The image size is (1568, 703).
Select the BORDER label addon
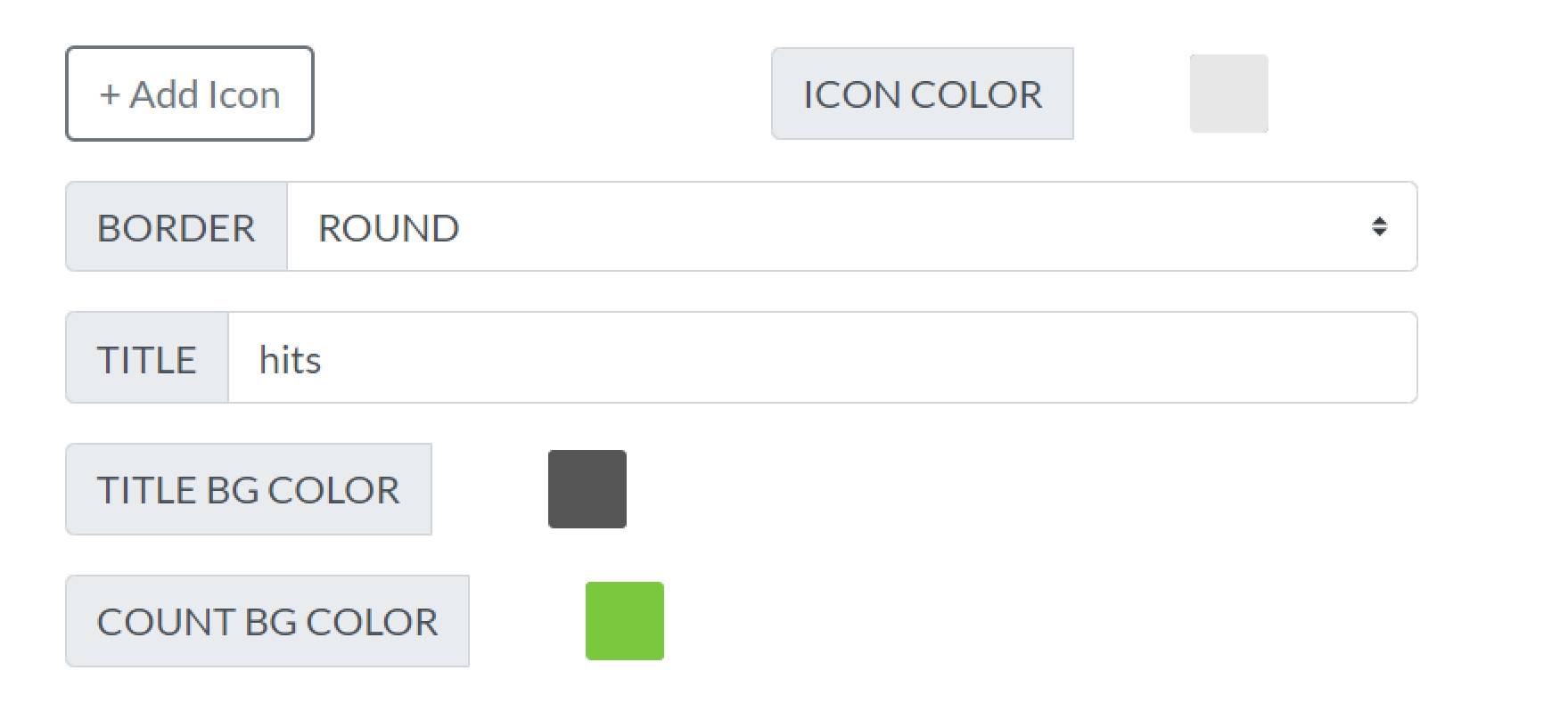pos(177,227)
